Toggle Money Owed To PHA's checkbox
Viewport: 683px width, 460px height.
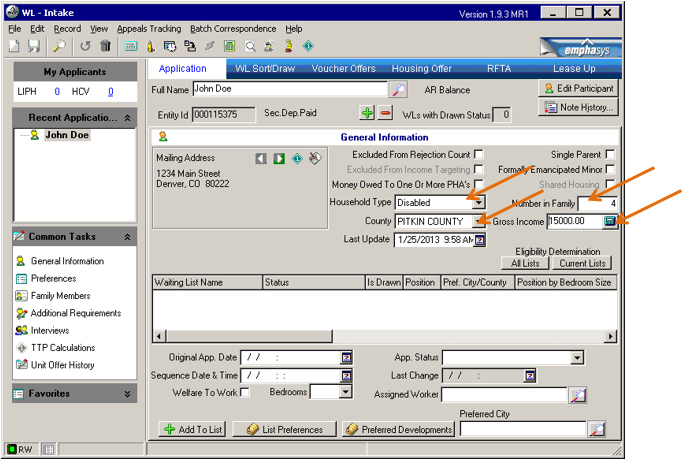pyautogui.click(x=479, y=184)
